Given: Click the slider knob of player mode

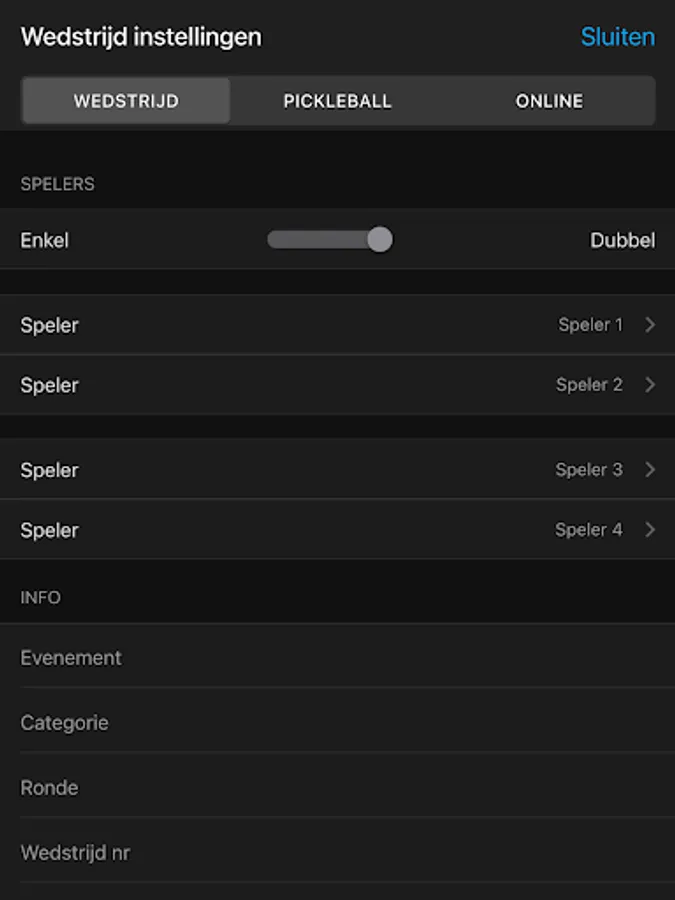Looking at the screenshot, I should [379, 240].
